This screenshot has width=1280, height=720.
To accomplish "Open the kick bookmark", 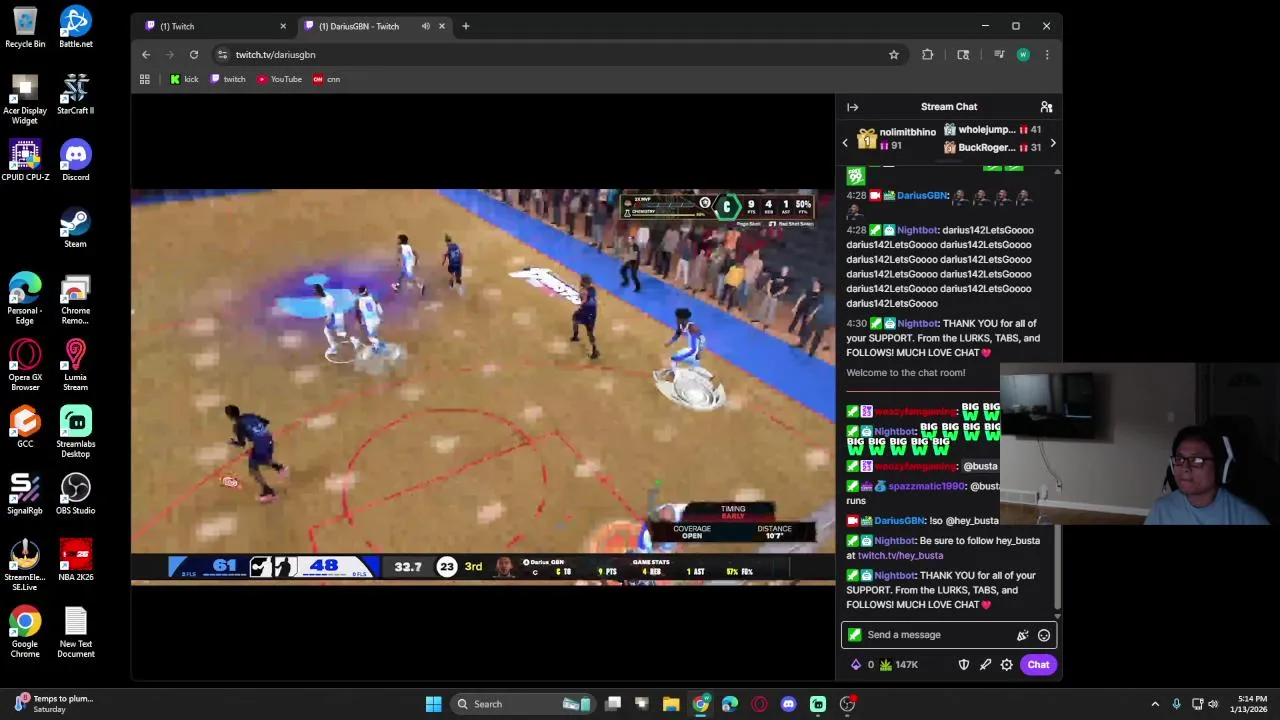I will pos(184,79).
